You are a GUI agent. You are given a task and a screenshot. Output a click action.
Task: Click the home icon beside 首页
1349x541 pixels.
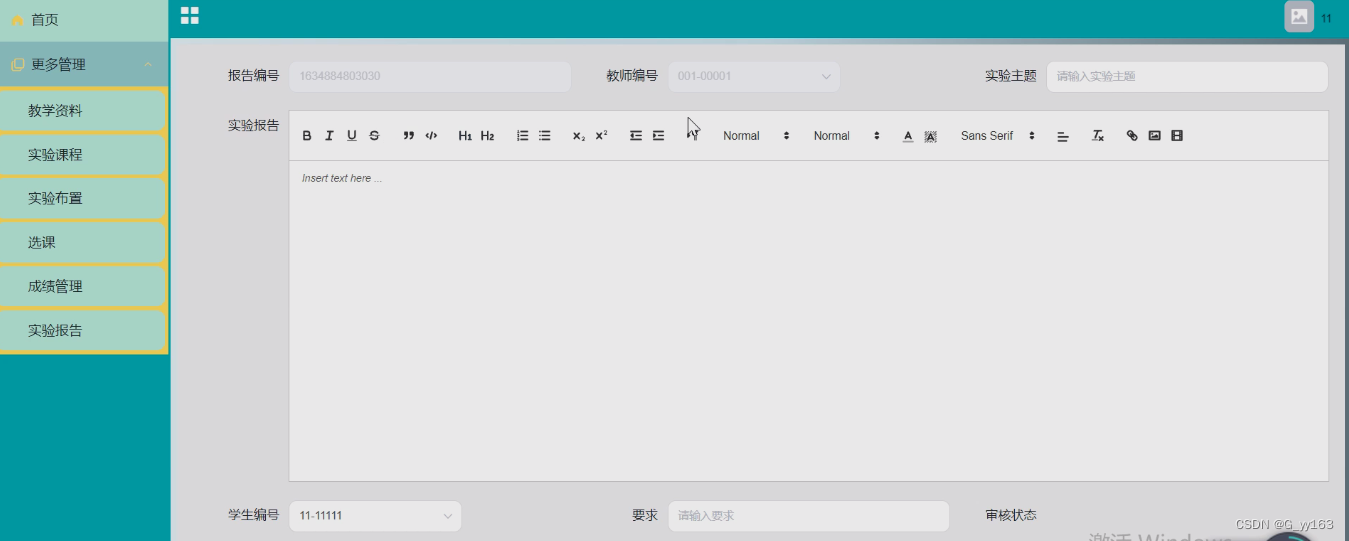click(17, 20)
